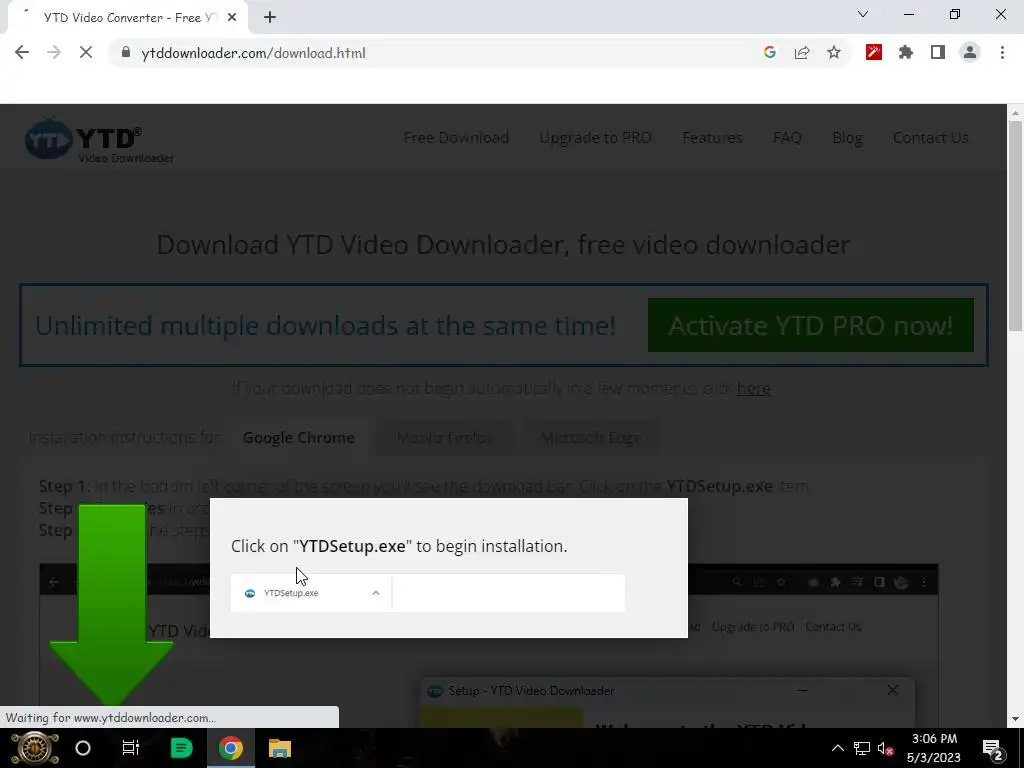
Task: View site info via lock icon
Action: click(x=126, y=53)
